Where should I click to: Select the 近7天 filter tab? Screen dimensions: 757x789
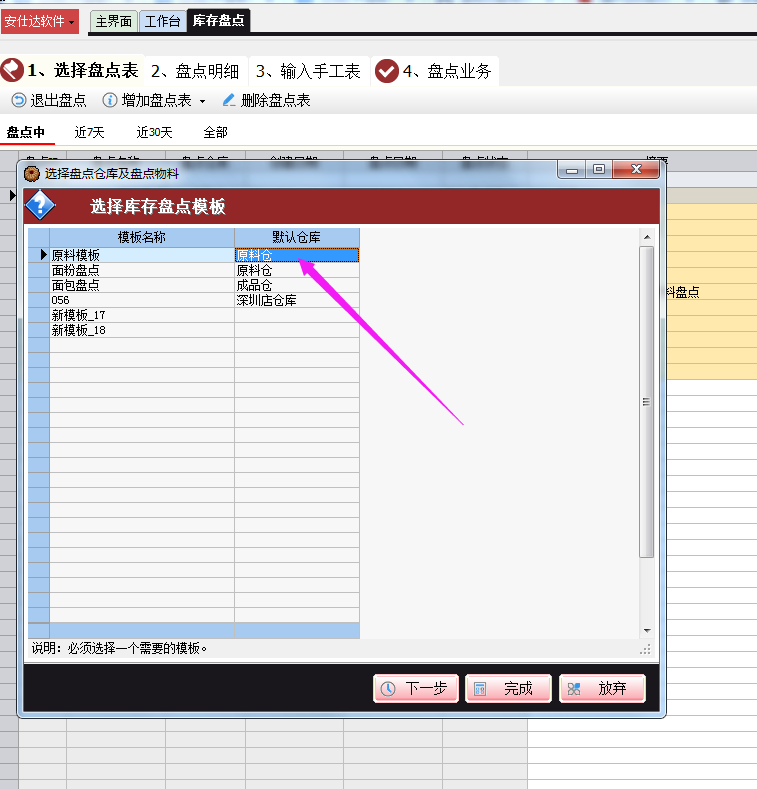pyautogui.click(x=90, y=132)
